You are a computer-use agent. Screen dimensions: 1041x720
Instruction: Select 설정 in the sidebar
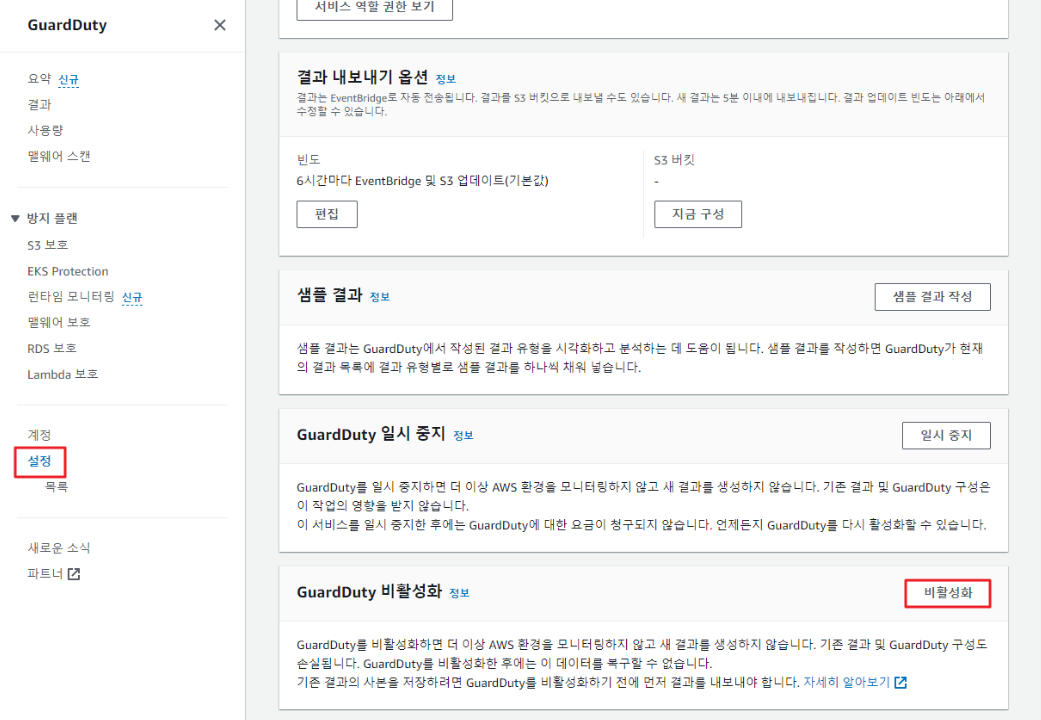[x=39, y=461]
